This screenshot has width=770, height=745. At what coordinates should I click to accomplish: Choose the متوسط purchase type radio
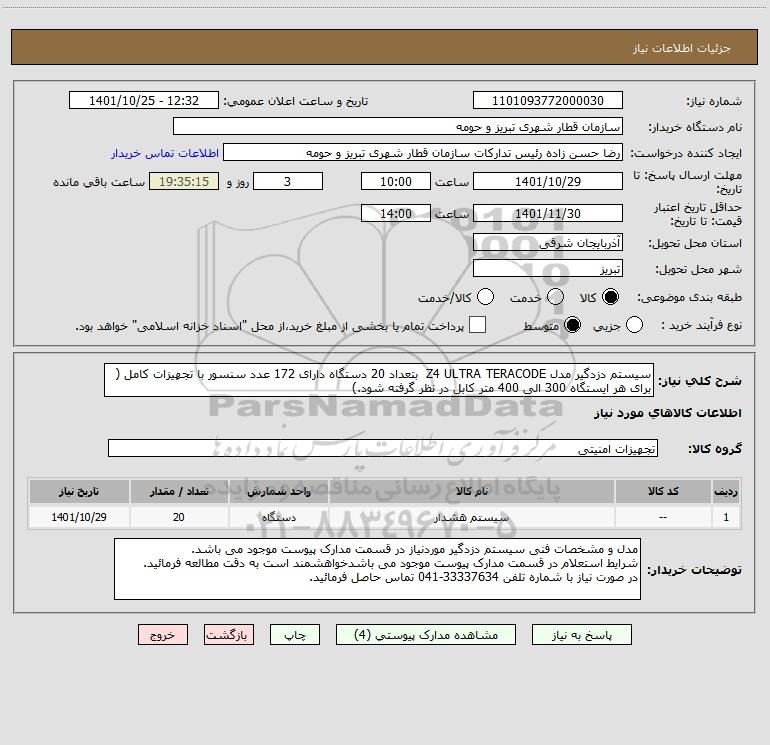click(x=572, y=325)
